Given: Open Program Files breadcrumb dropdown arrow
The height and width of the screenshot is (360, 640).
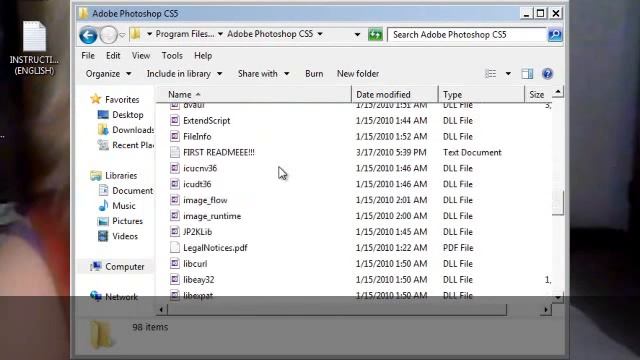Looking at the screenshot, I should coord(220,34).
